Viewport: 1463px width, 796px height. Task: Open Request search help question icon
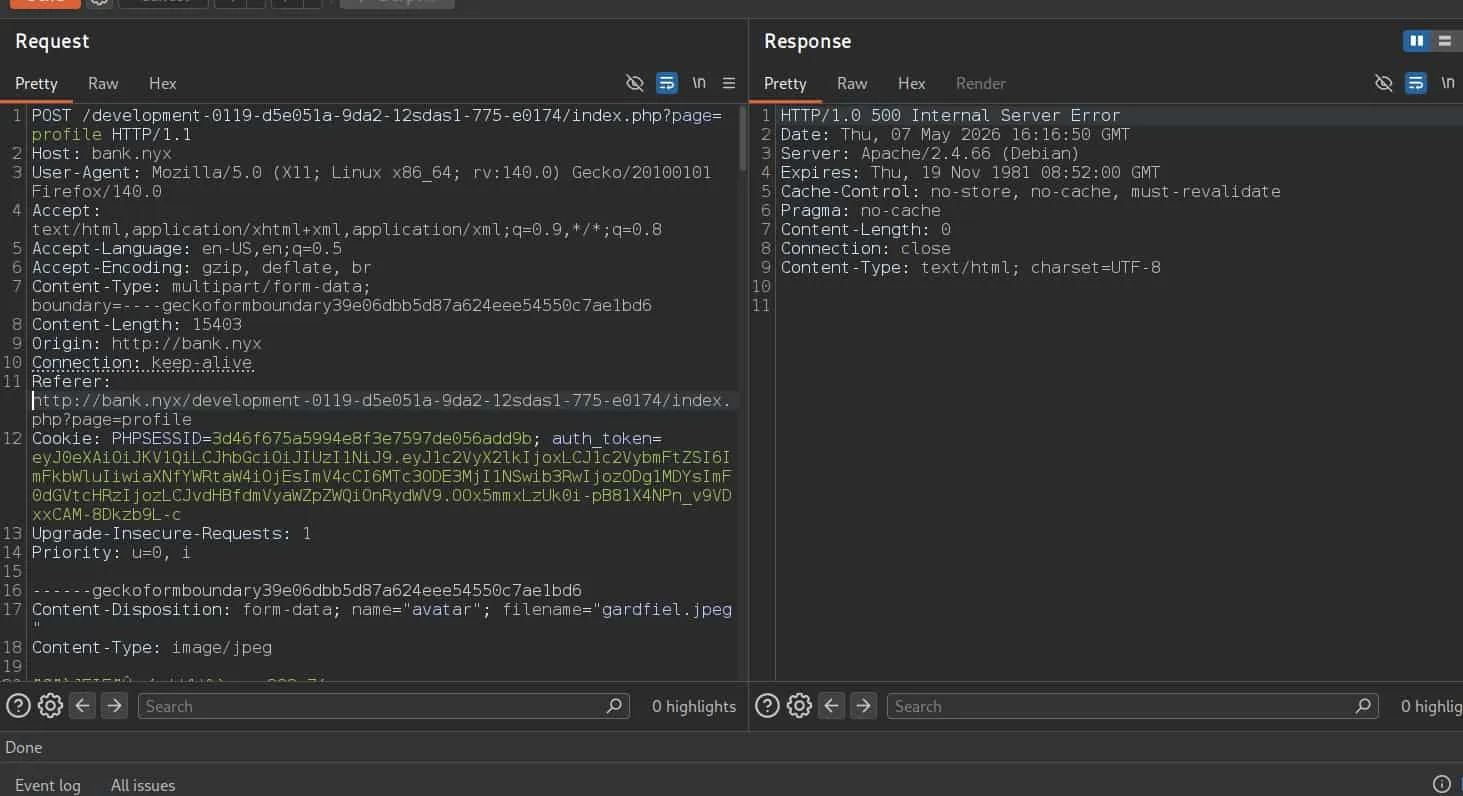tap(18, 706)
